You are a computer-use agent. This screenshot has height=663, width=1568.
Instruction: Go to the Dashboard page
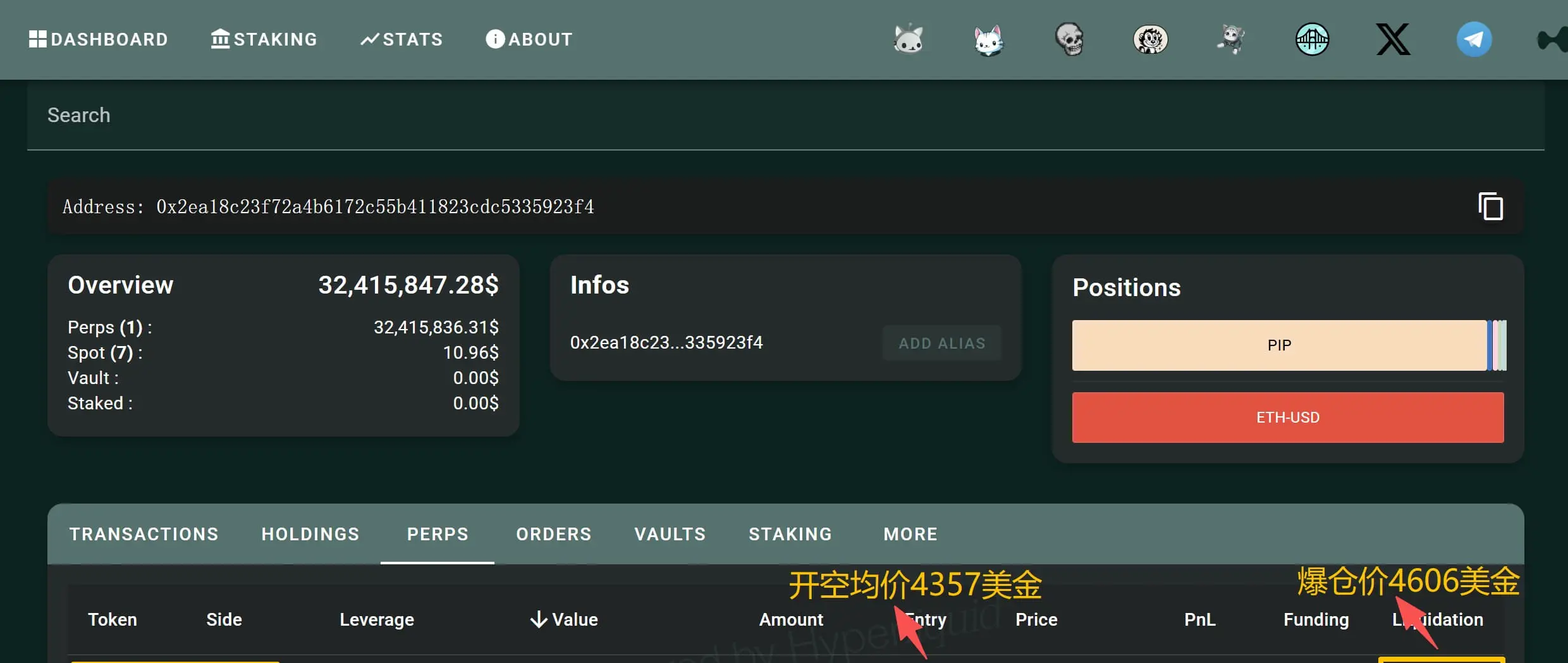pyautogui.click(x=99, y=39)
